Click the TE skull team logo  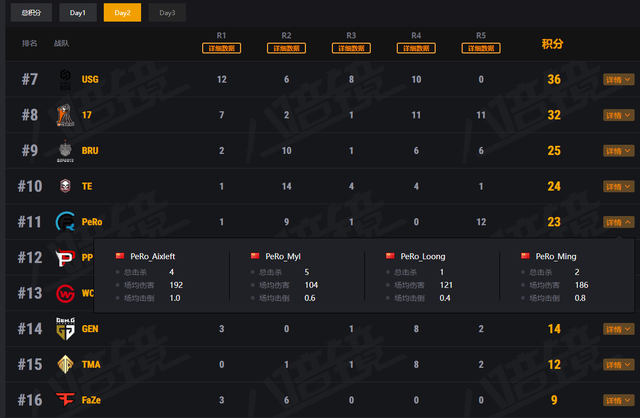click(65, 186)
